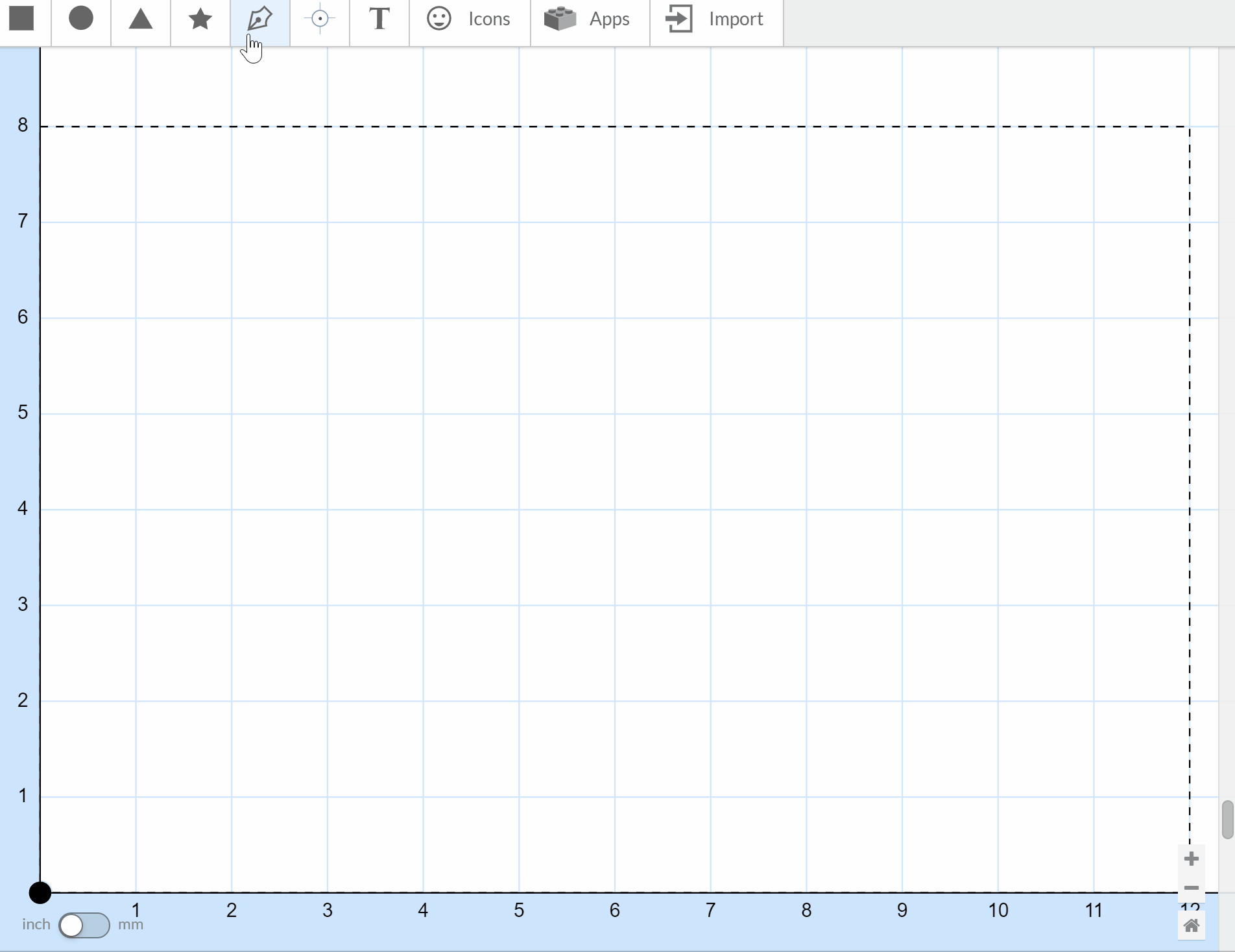Activate the pen drawing tool
The width and height of the screenshot is (1235, 952).
(x=259, y=19)
